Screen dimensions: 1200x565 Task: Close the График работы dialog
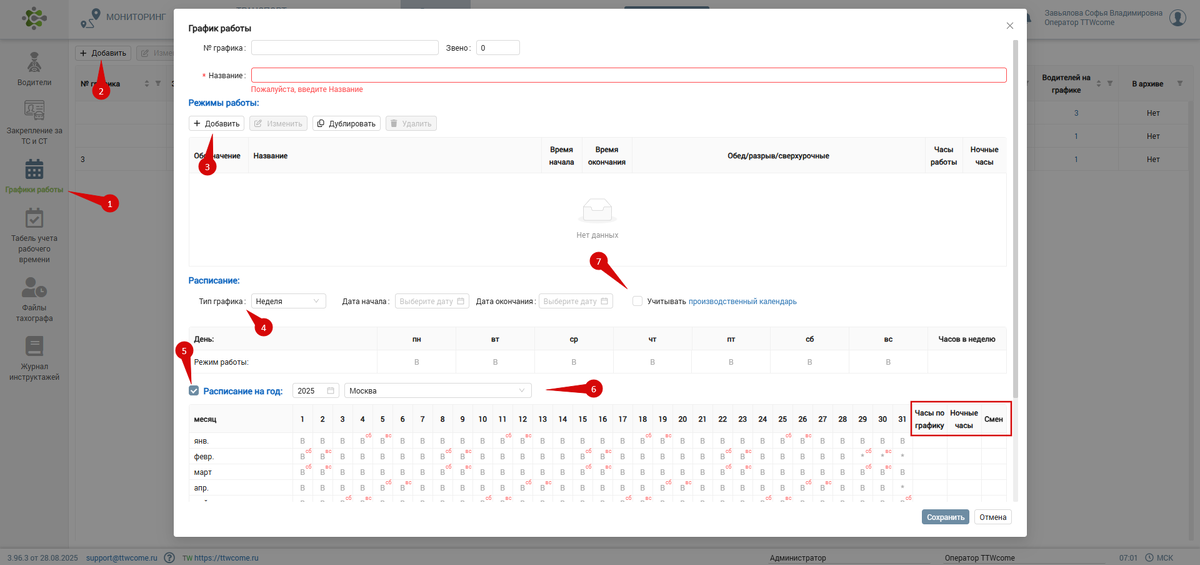click(x=1010, y=26)
